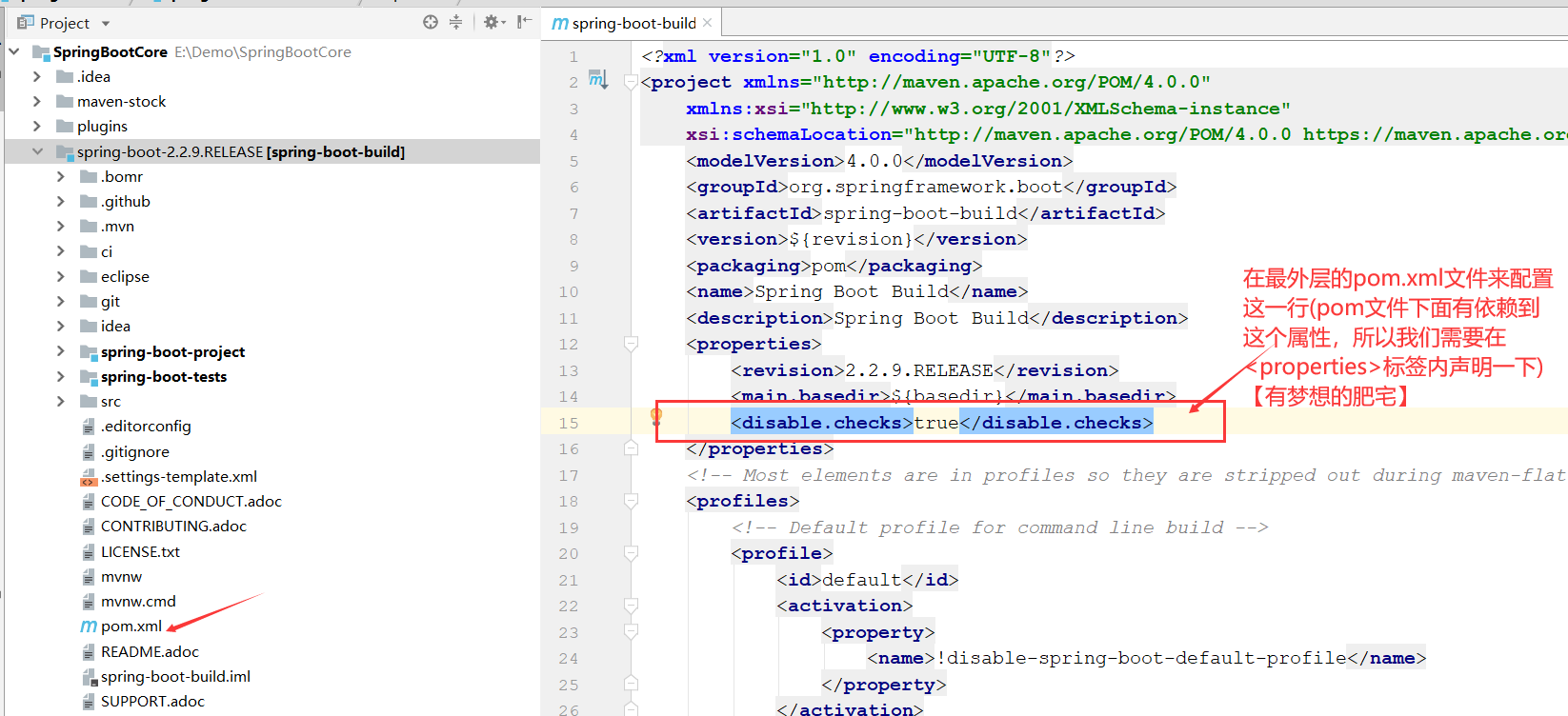
Task: Select the ci folder
Action: [x=107, y=251]
